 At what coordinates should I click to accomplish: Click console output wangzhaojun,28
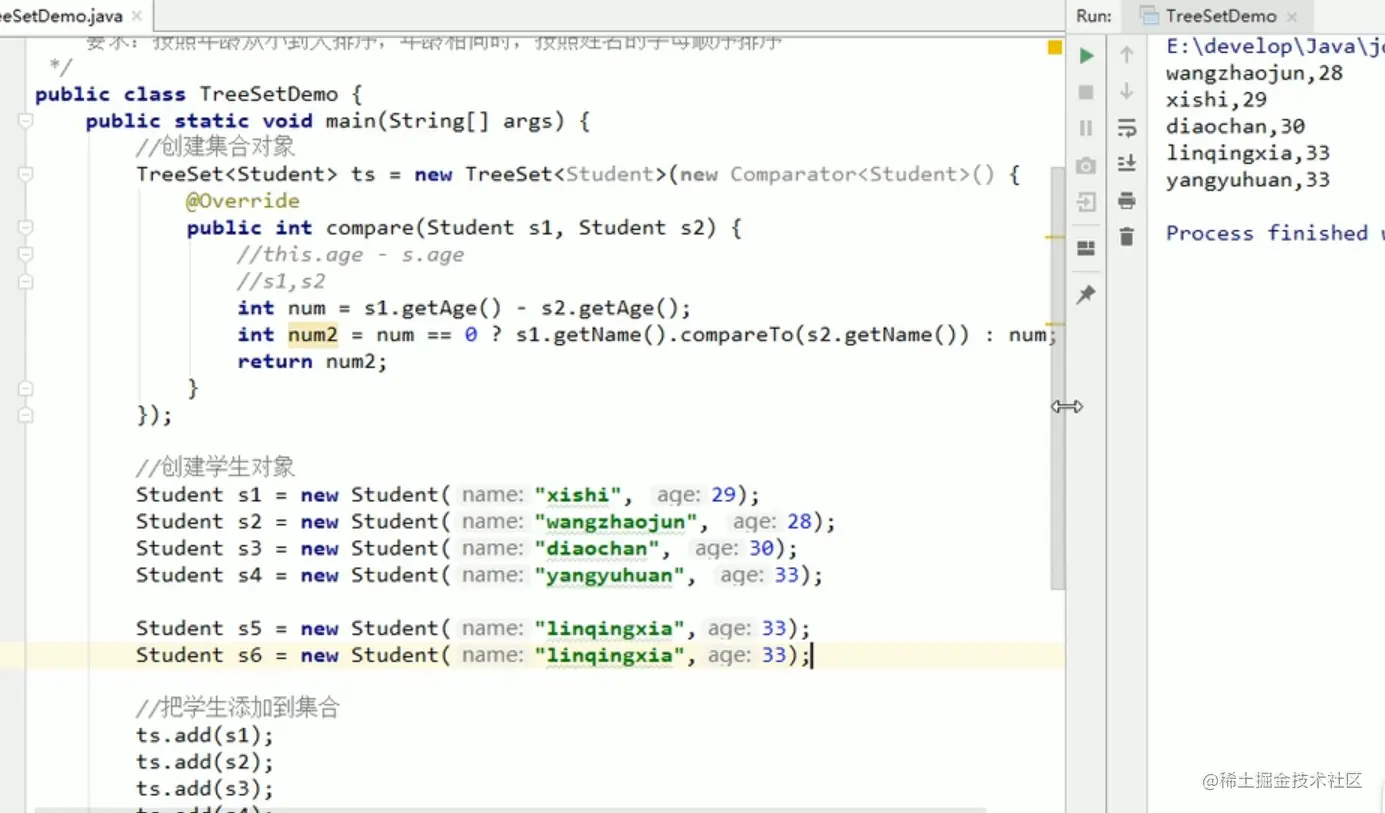tap(1254, 73)
